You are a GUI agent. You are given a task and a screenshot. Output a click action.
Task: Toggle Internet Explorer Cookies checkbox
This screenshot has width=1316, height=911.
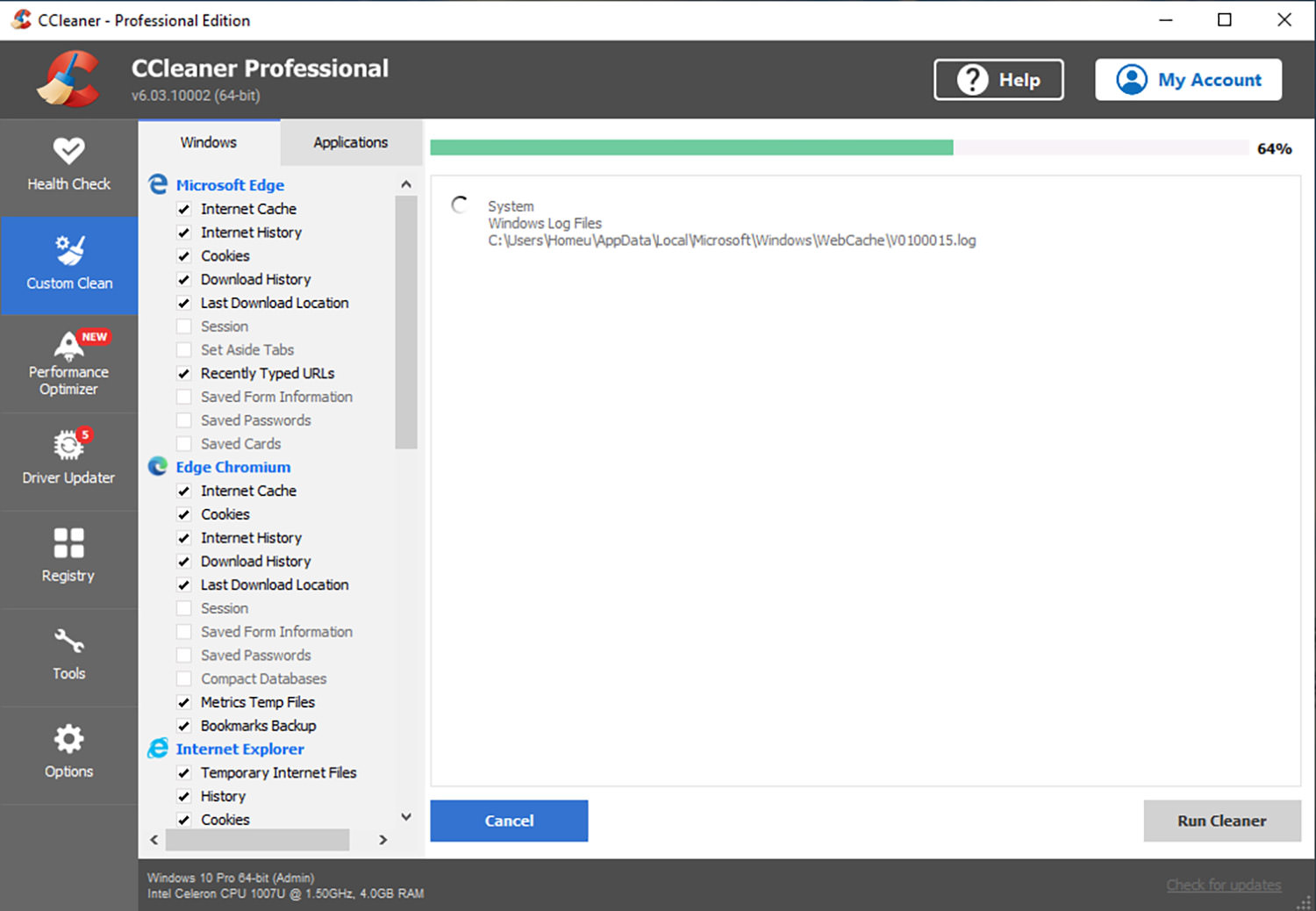[184, 820]
